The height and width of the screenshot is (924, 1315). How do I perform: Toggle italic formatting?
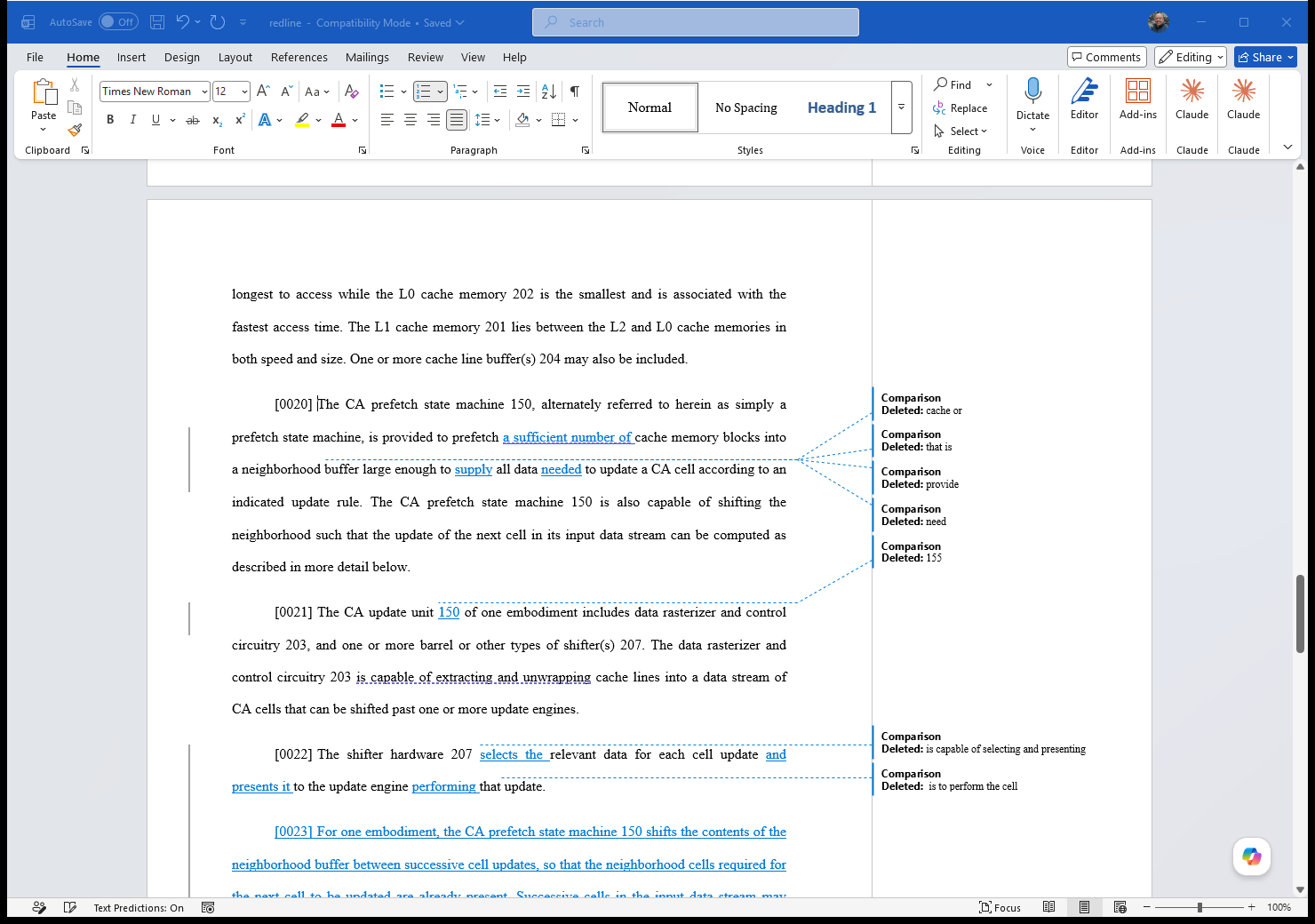coord(133,120)
